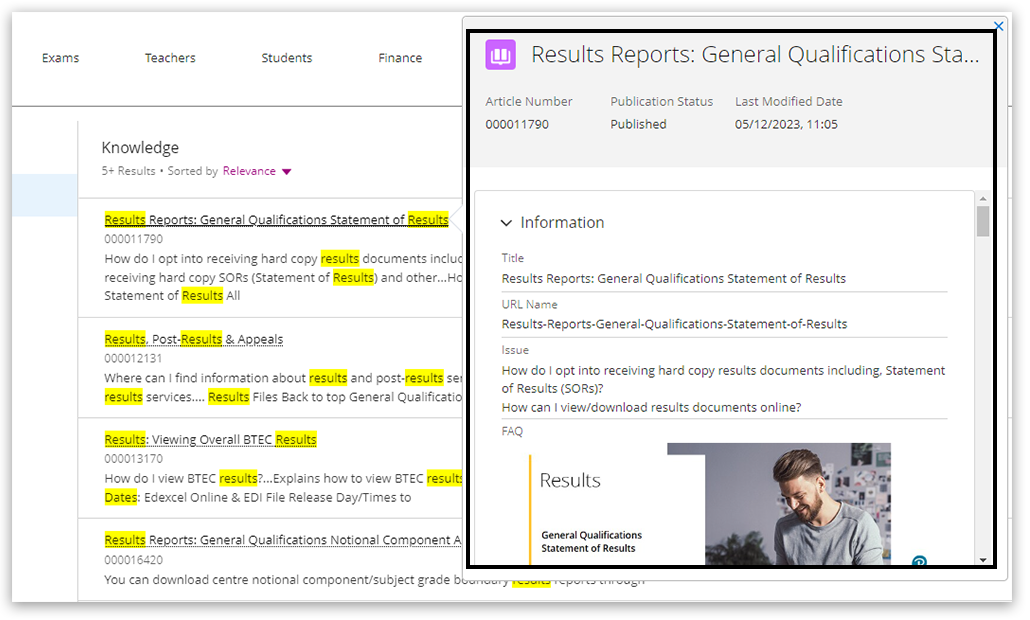Click the scrollbar down arrow in preview
This screenshot has height=620, width=1030.
point(983,559)
